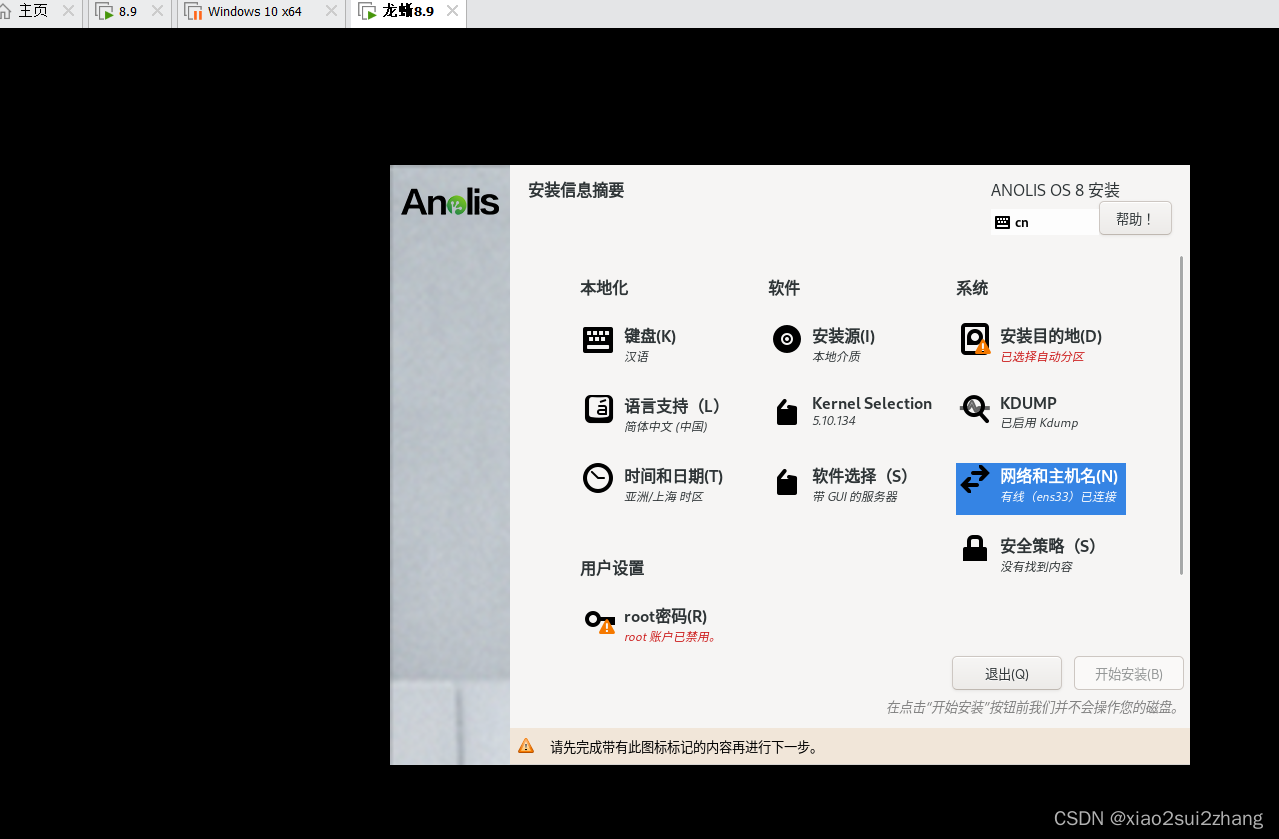Click the 帮助! help button
The width and height of the screenshot is (1279, 839).
[x=1135, y=218]
